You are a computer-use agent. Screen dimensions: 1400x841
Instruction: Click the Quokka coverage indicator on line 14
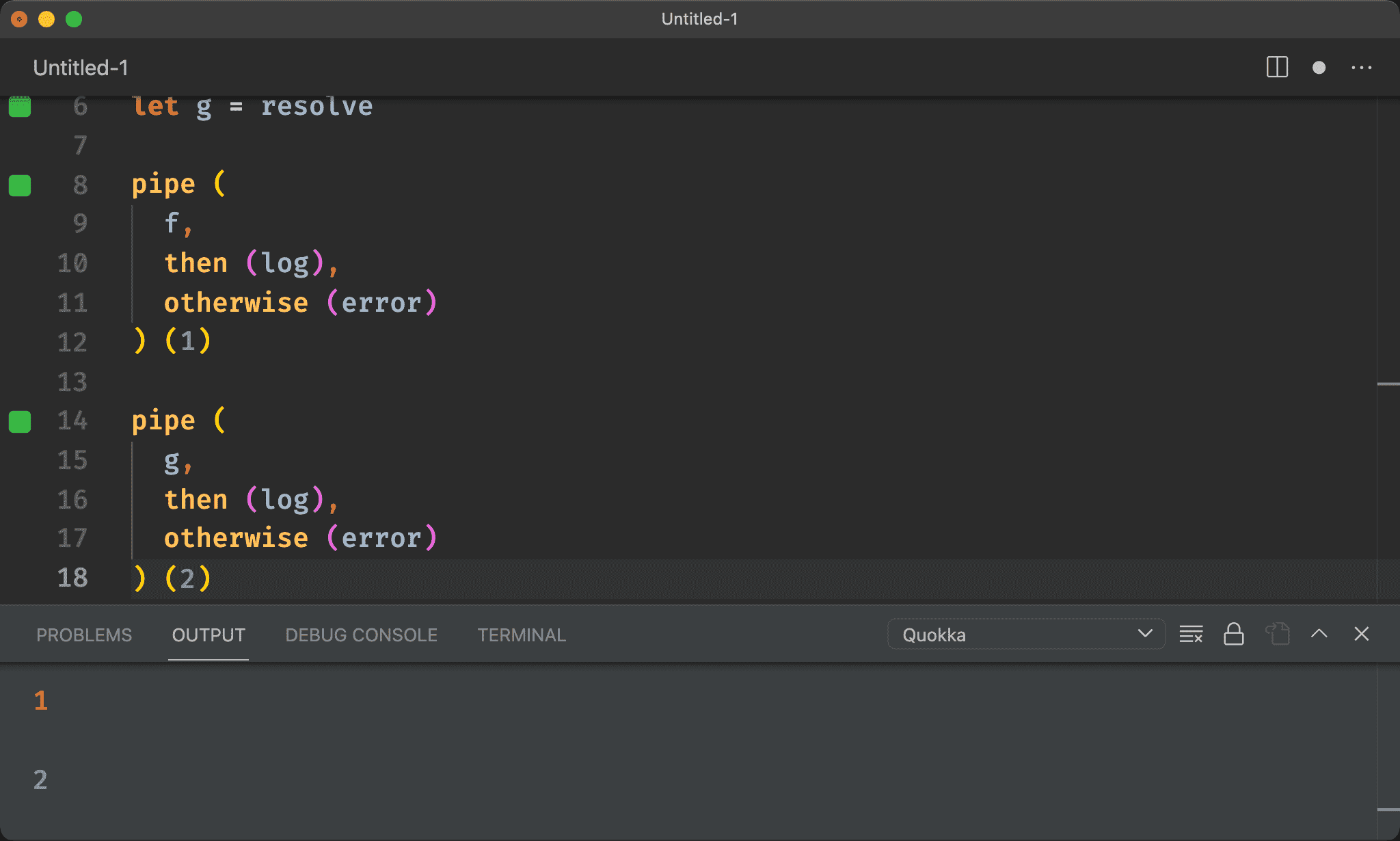click(x=20, y=422)
